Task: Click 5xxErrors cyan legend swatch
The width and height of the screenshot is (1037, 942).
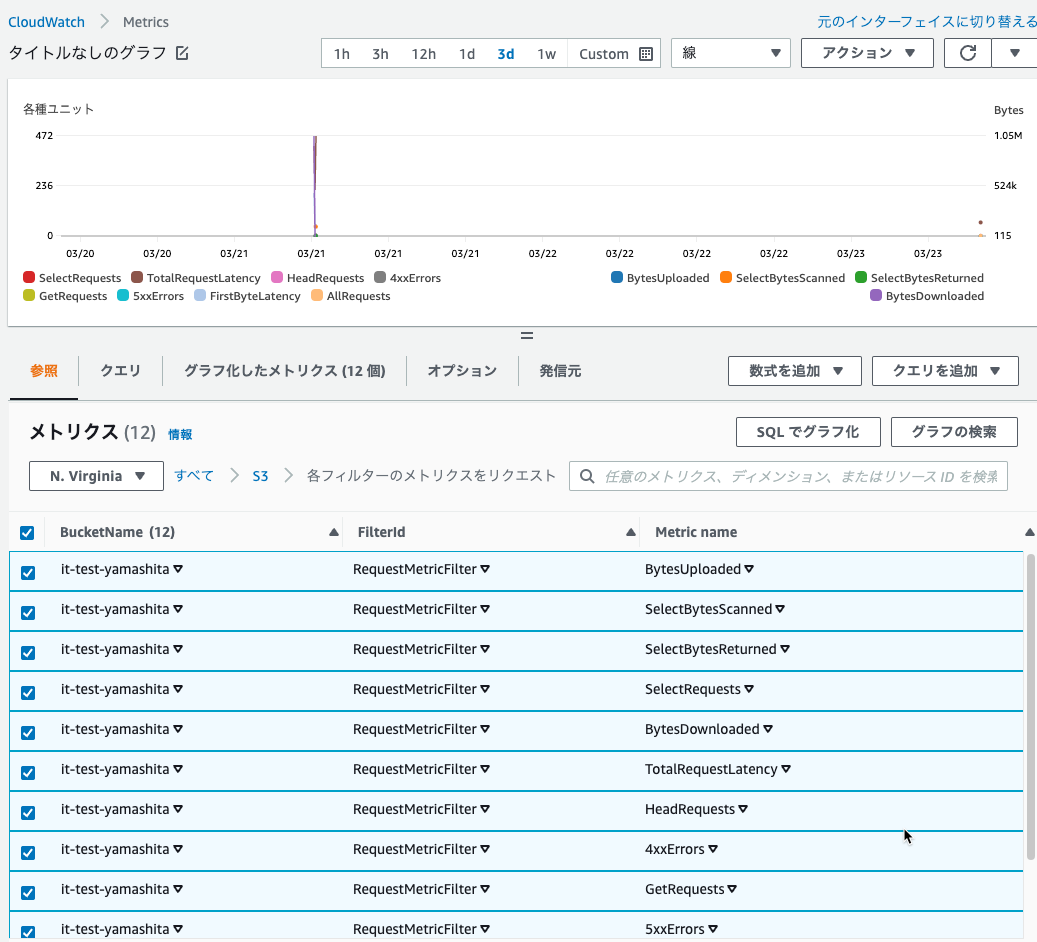Action: [123, 295]
